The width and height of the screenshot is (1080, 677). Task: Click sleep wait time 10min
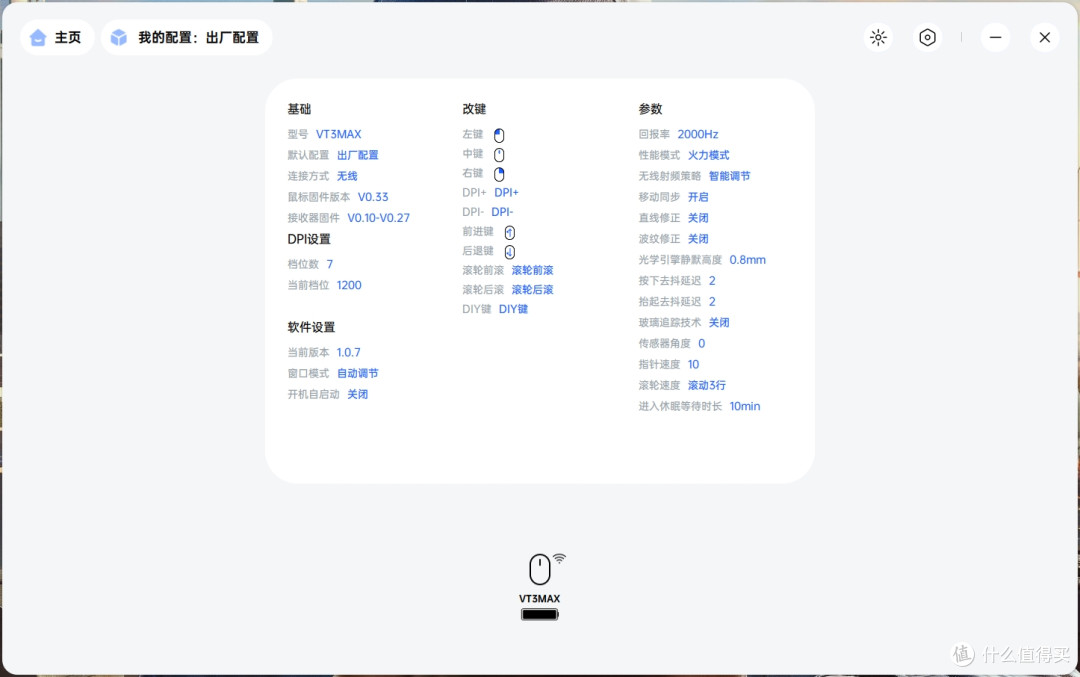point(745,406)
